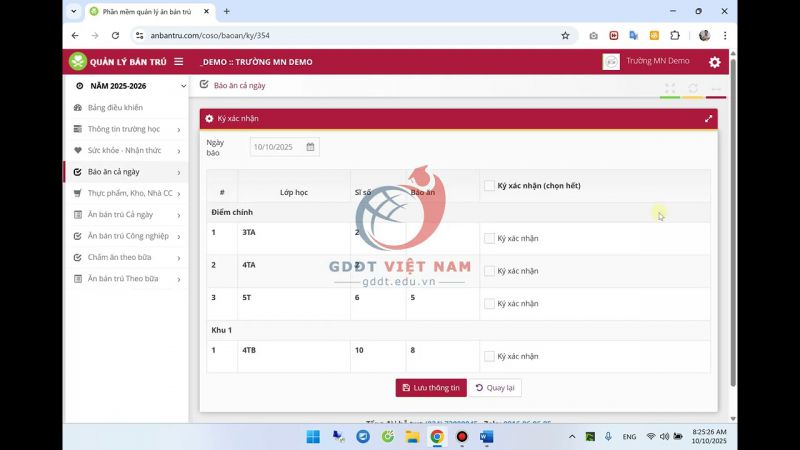
Task: Open the calendar icon beside date field
Action: pos(310,147)
